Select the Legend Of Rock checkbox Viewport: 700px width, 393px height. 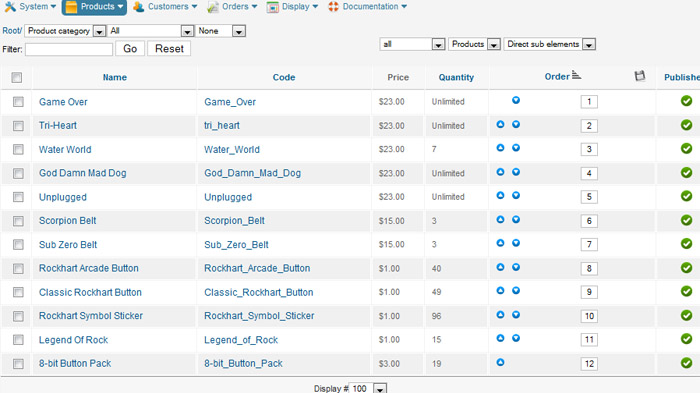pos(18,340)
